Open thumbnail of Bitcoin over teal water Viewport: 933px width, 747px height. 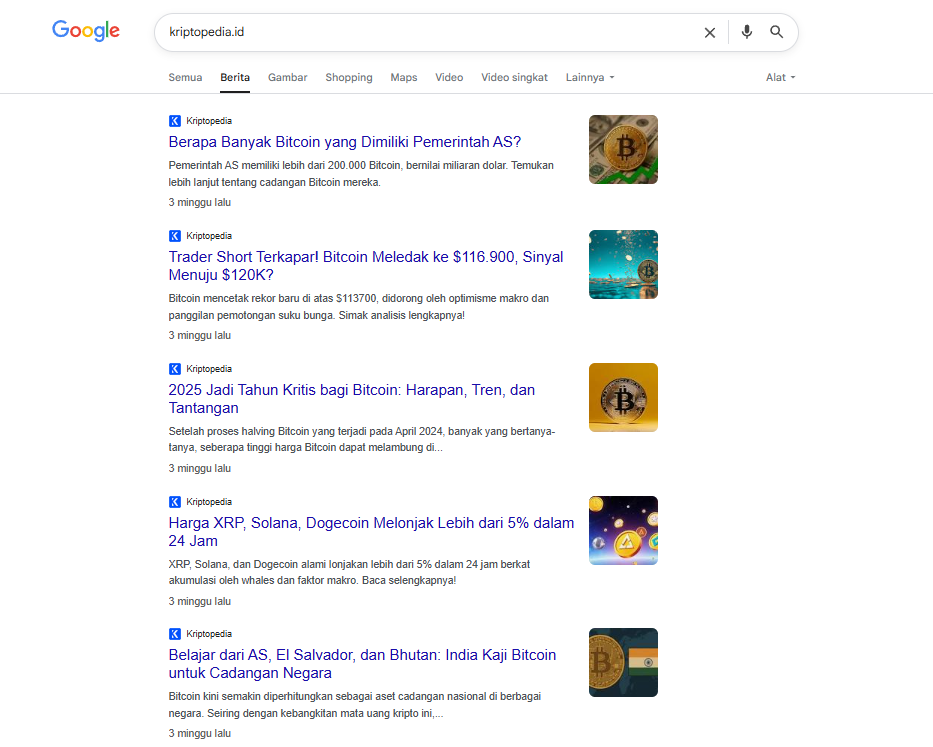click(x=624, y=264)
